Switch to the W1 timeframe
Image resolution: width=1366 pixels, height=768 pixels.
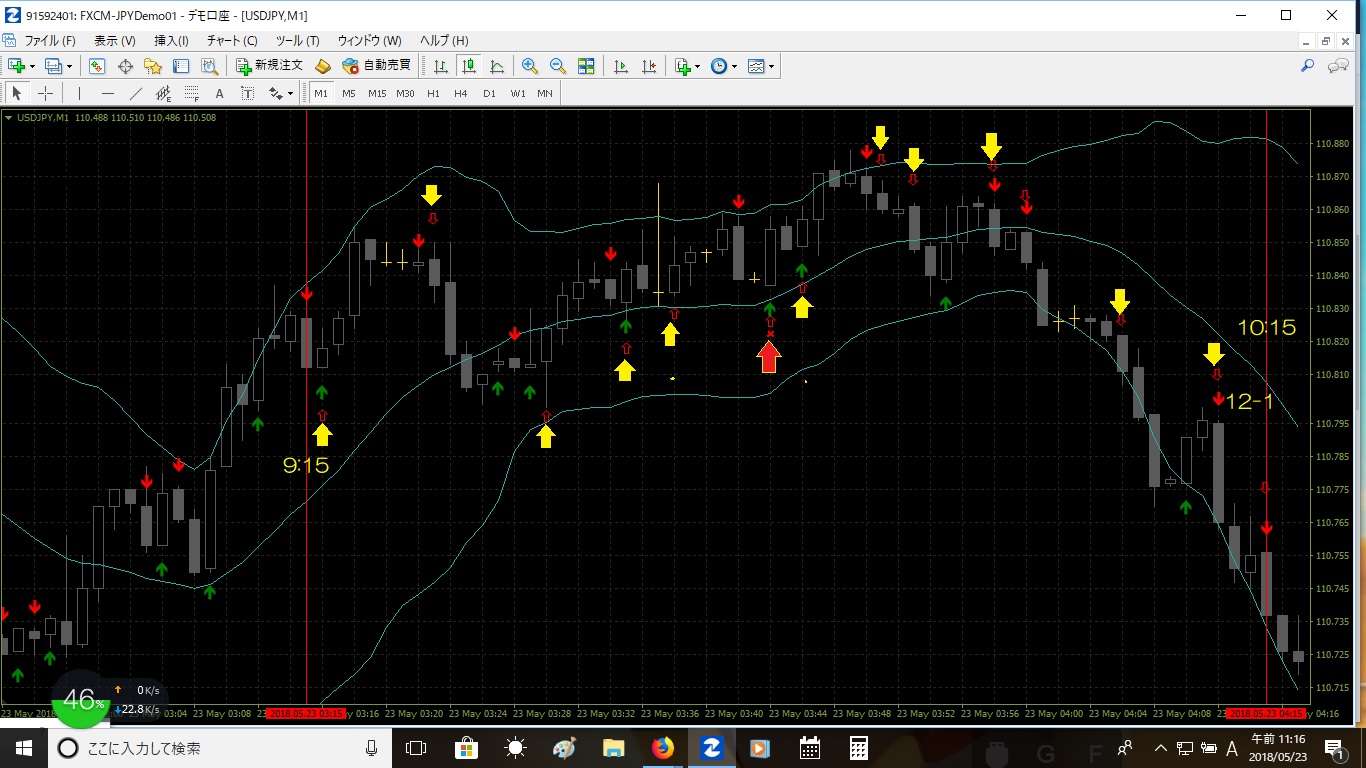(x=517, y=93)
